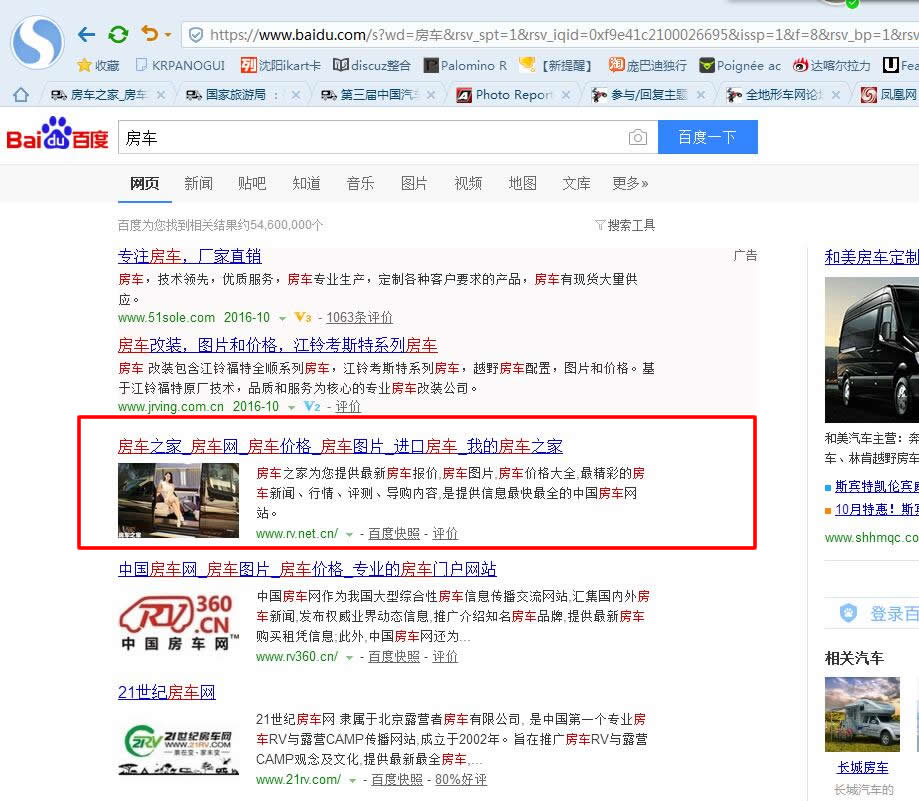Open the 收藏 star favorites button
The height and width of the screenshot is (801, 919).
point(98,65)
